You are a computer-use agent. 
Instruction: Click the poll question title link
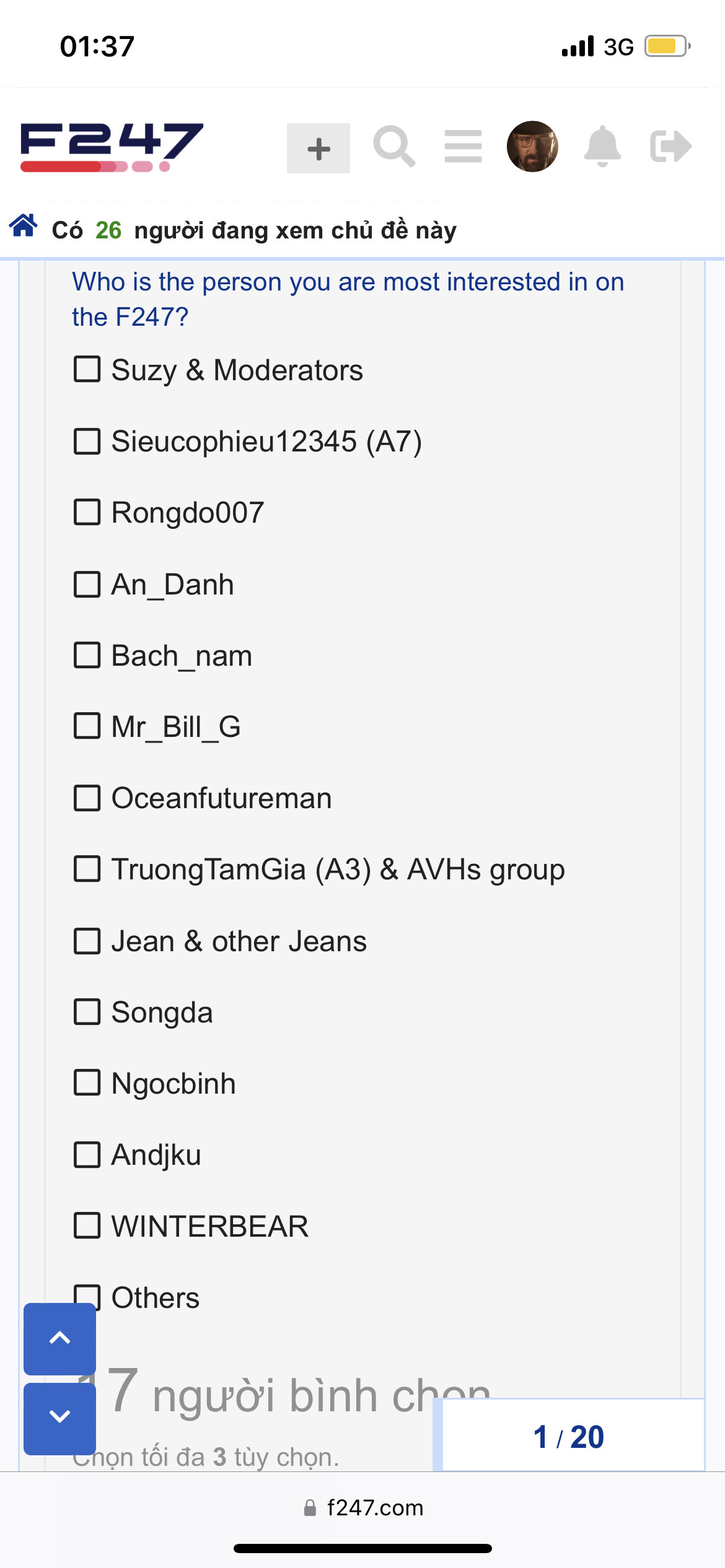(x=347, y=299)
